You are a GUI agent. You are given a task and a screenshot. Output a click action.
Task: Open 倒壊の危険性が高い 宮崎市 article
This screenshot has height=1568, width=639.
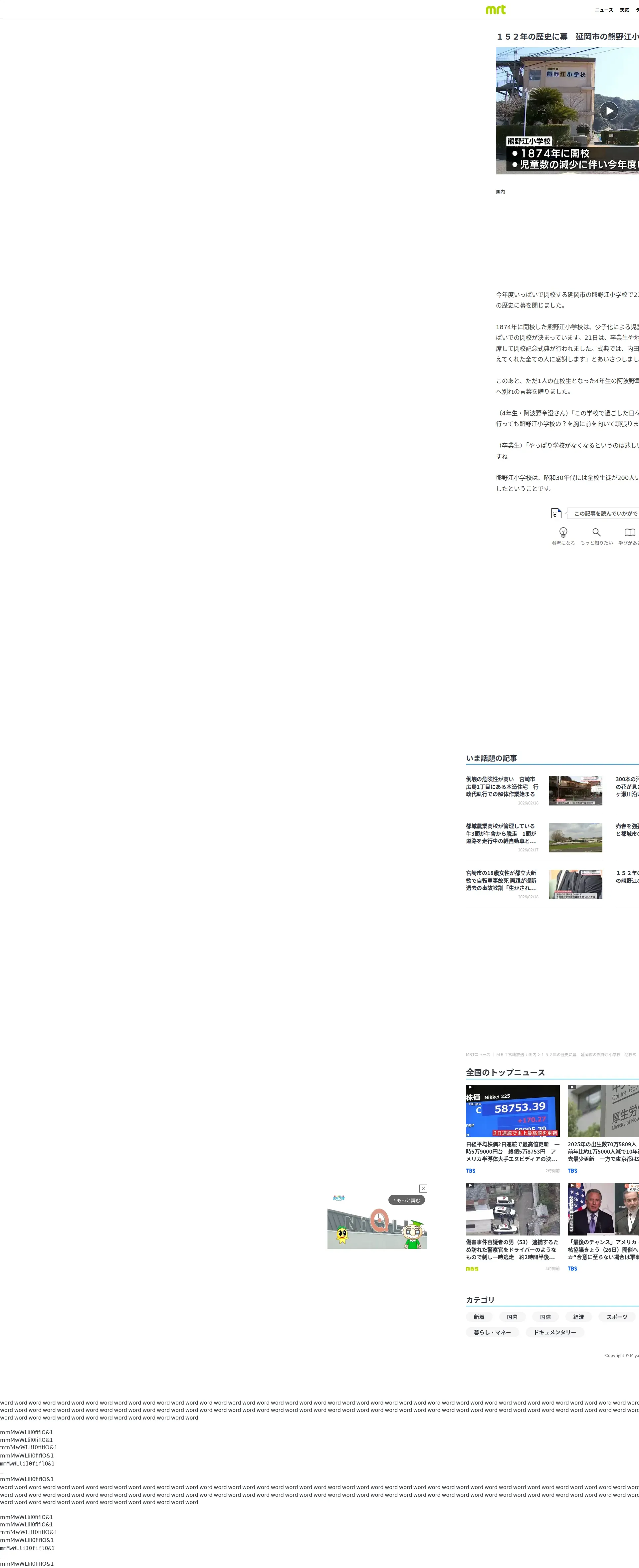pos(502,786)
